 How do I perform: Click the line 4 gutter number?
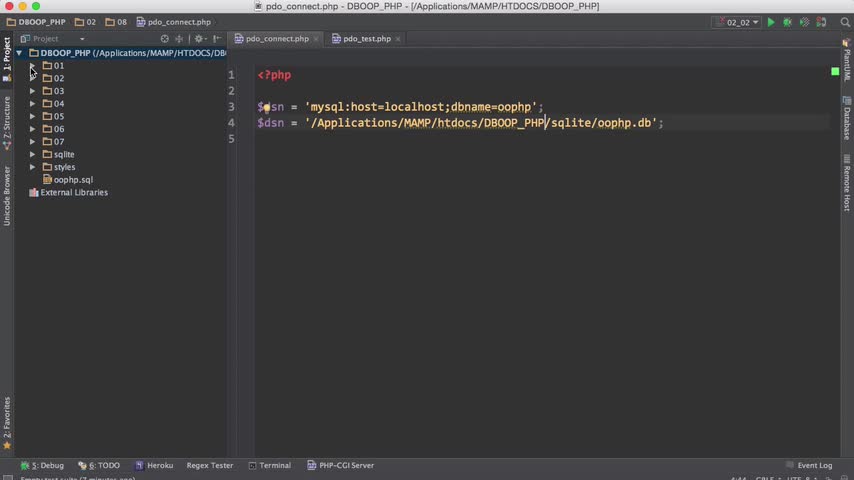231,123
